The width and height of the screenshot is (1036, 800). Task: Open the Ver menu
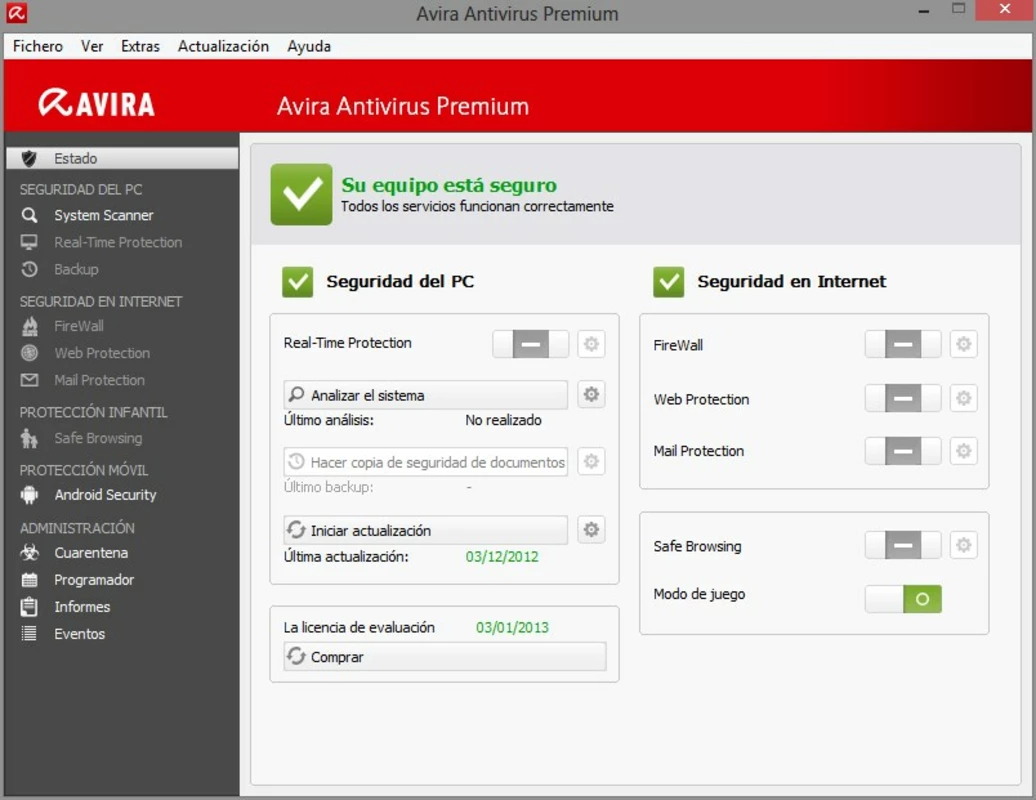(92, 46)
